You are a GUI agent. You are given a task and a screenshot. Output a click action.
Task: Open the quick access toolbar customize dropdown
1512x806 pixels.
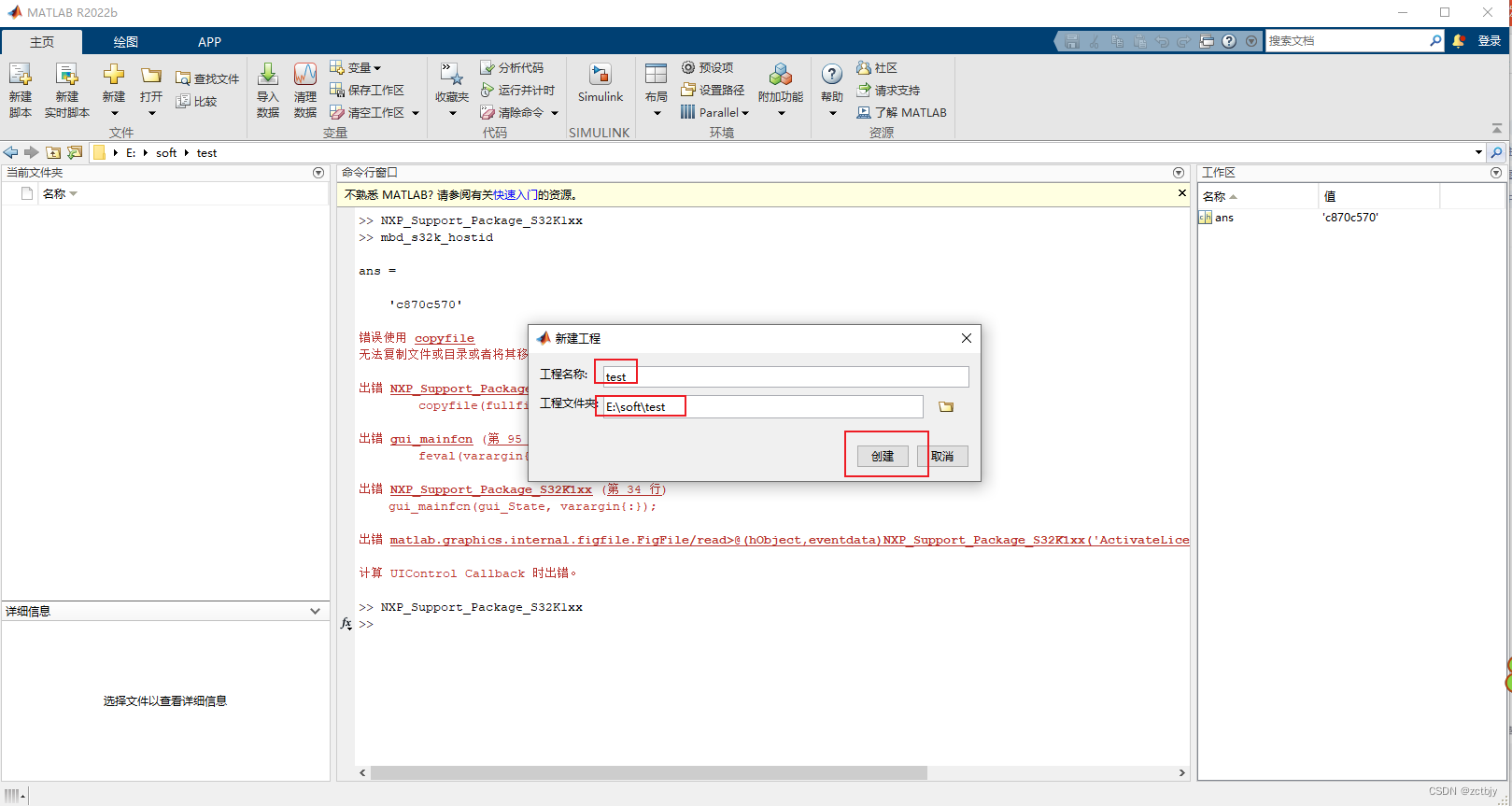tap(1251, 41)
